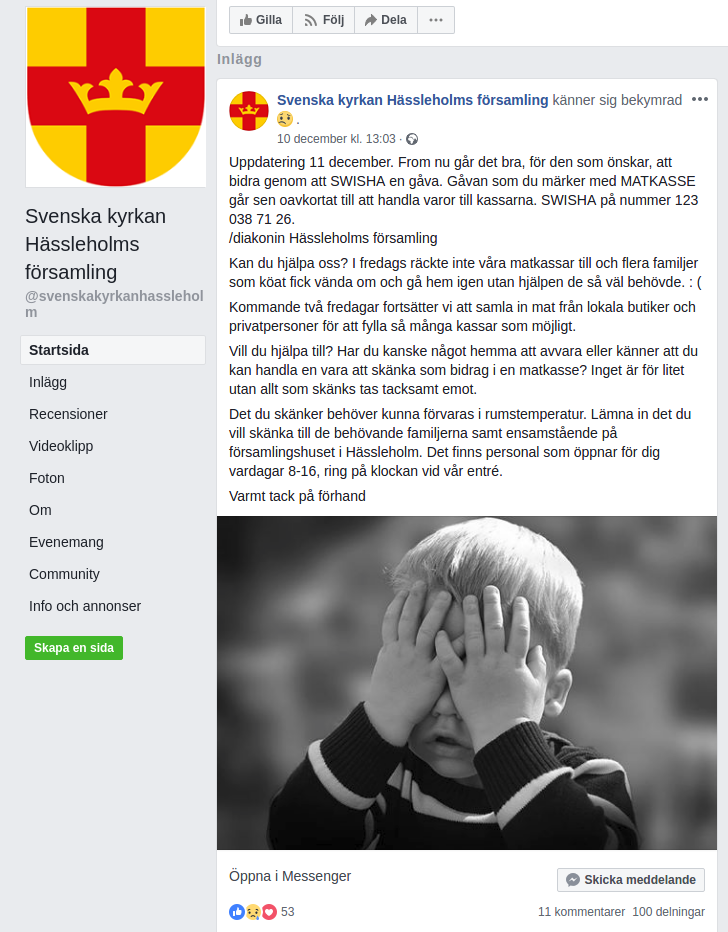This screenshot has height=932, width=728.
Task: Click the green Skapa en sida button
Action: tap(74, 648)
